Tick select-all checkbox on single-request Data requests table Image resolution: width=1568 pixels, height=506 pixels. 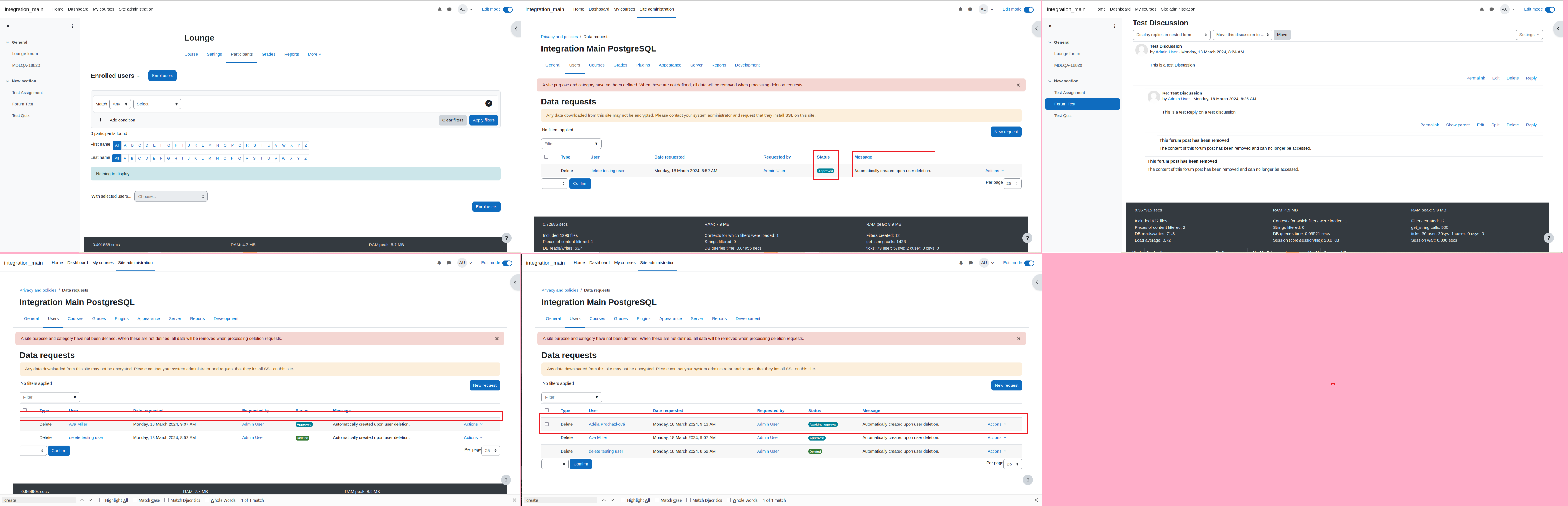546,157
